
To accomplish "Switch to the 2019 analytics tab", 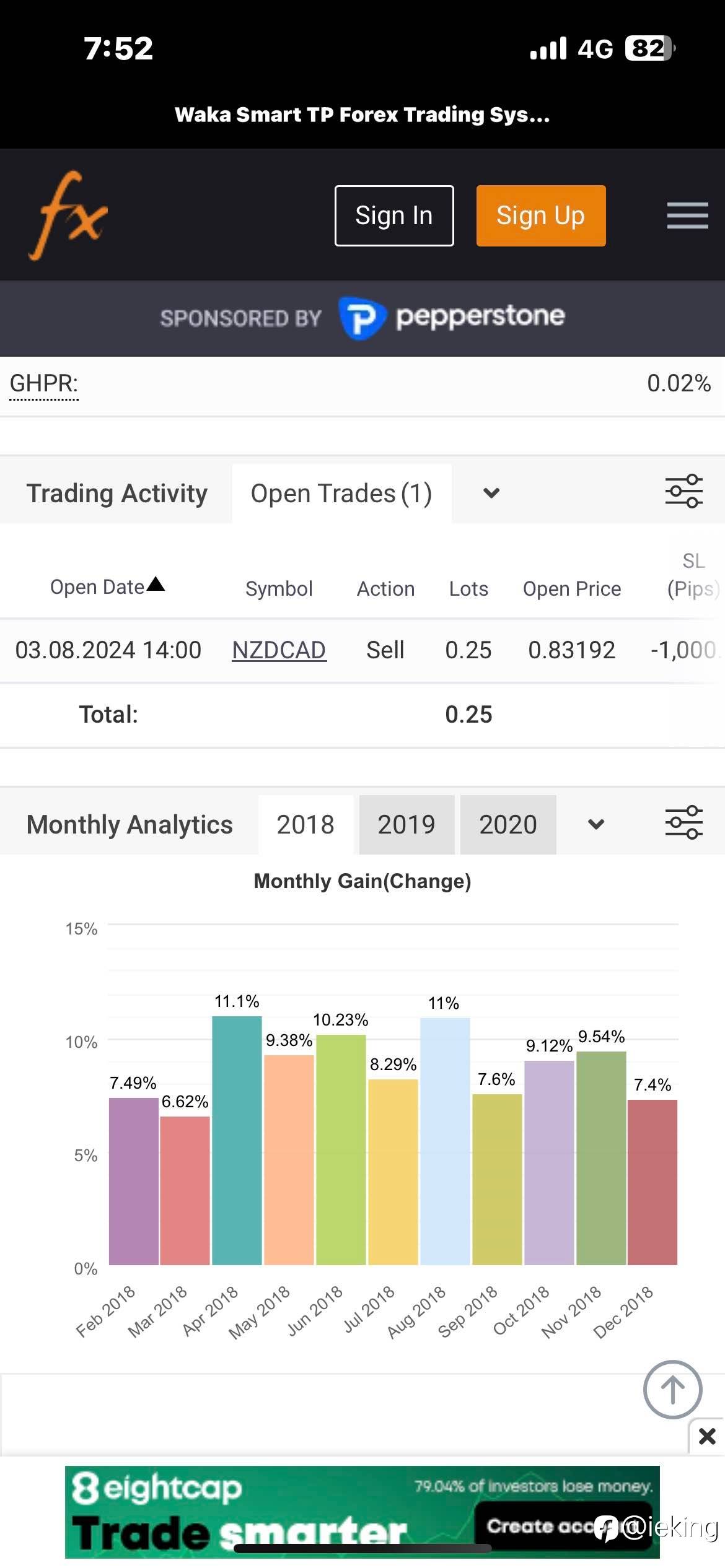I will coord(406,825).
